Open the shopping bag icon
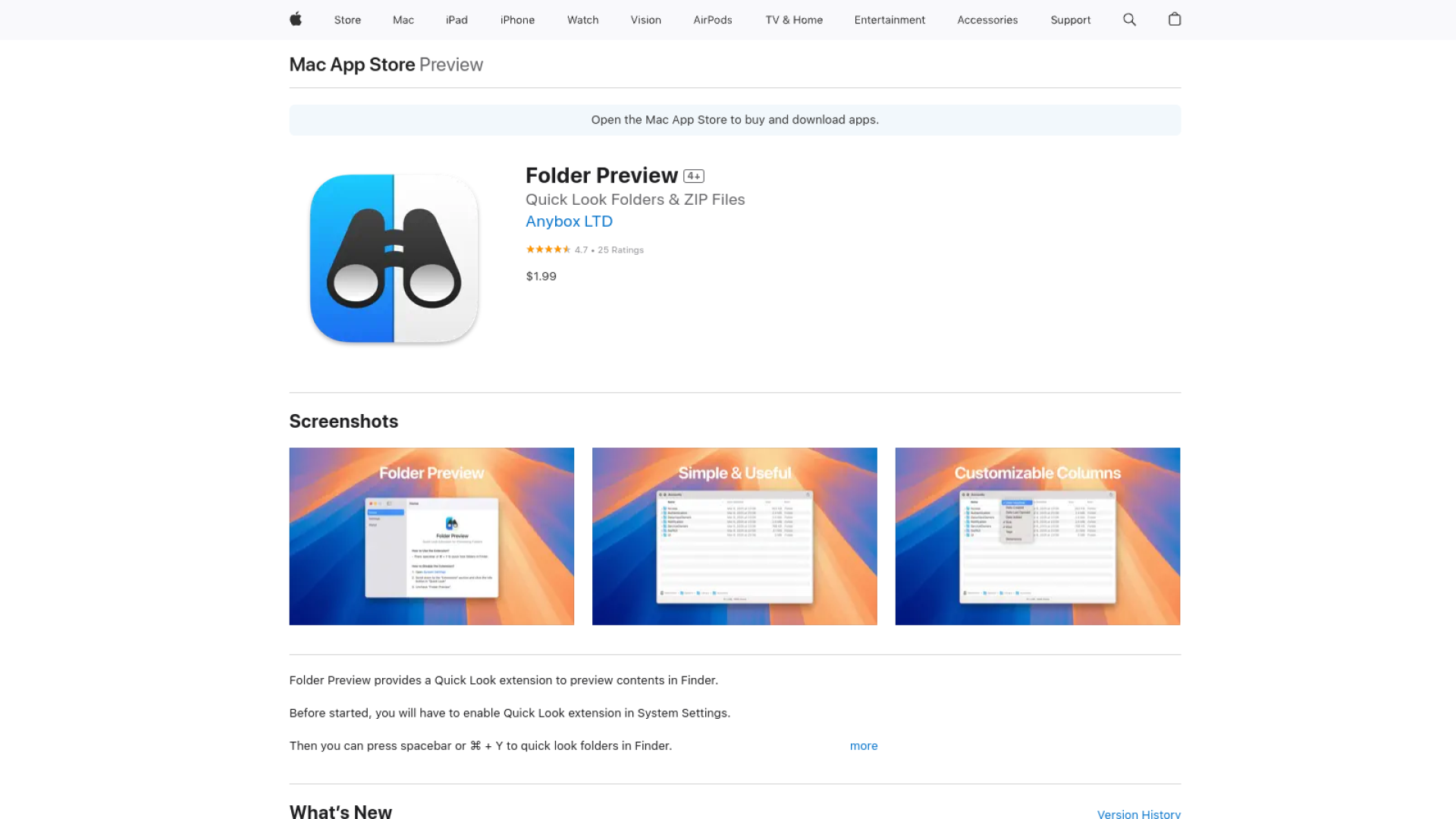Screen dimensions: 1456x819 coord(1175,19)
